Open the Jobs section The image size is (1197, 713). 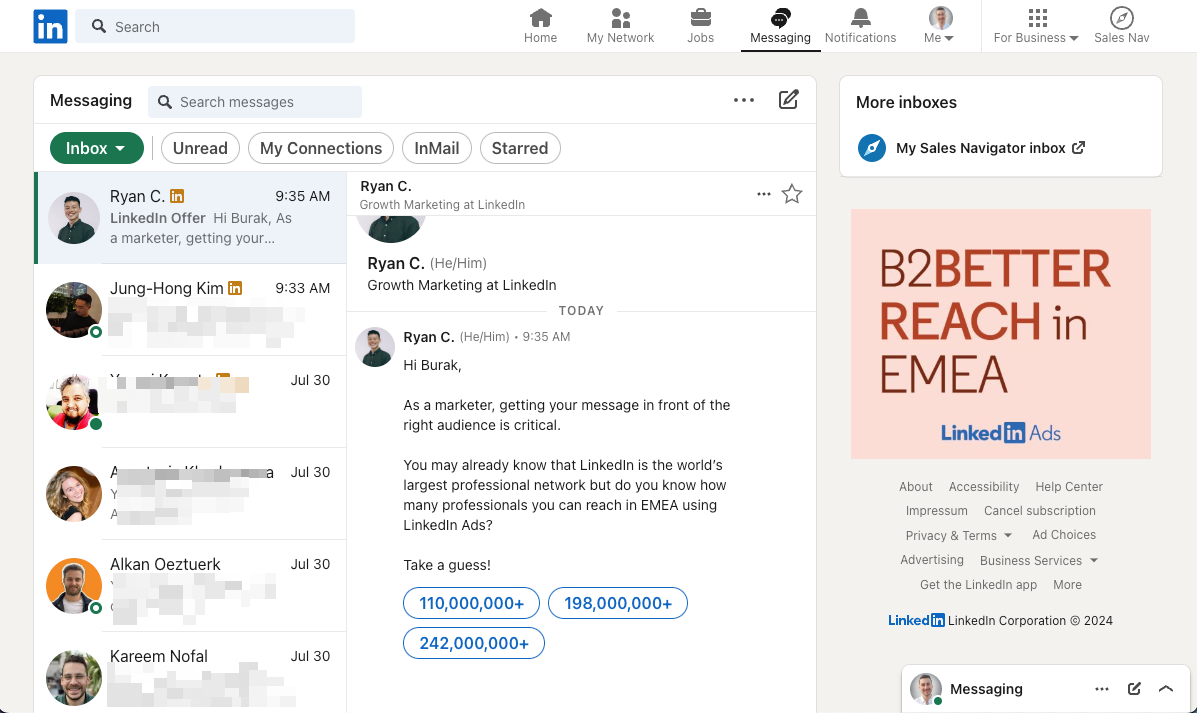[700, 26]
